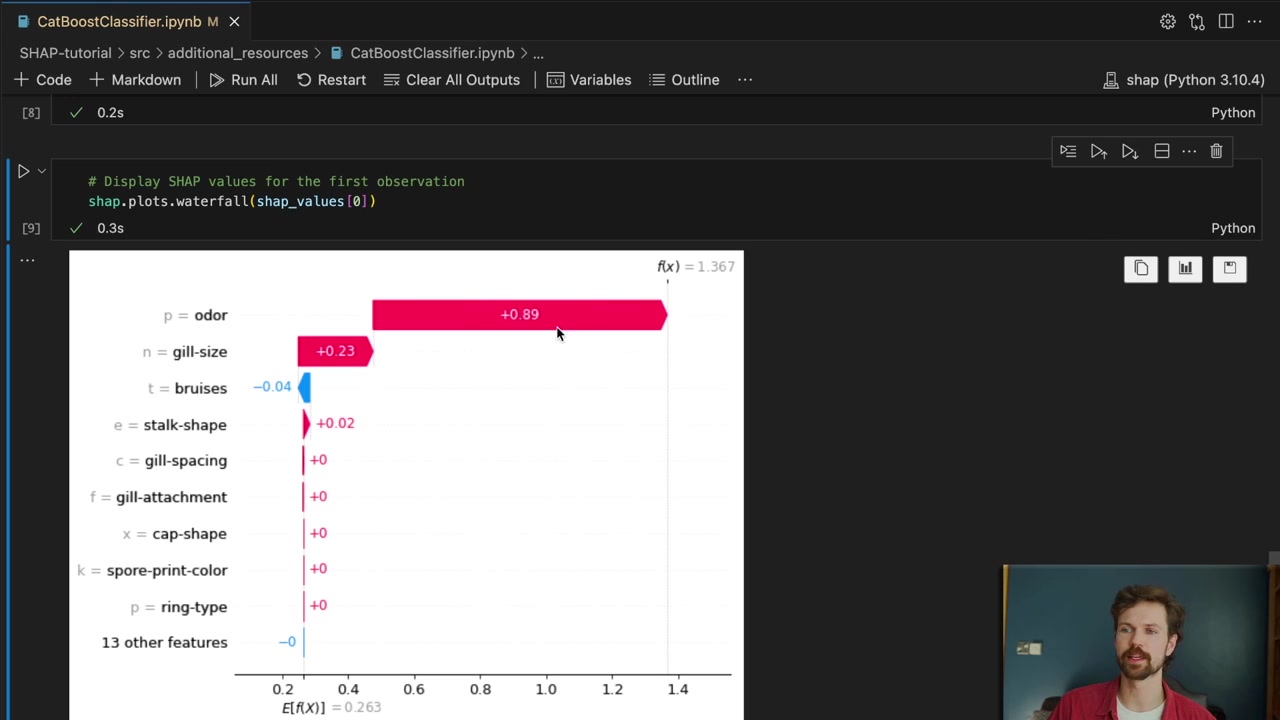Save the plot output image
The width and height of the screenshot is (1280, 720).
point(1229,268)
